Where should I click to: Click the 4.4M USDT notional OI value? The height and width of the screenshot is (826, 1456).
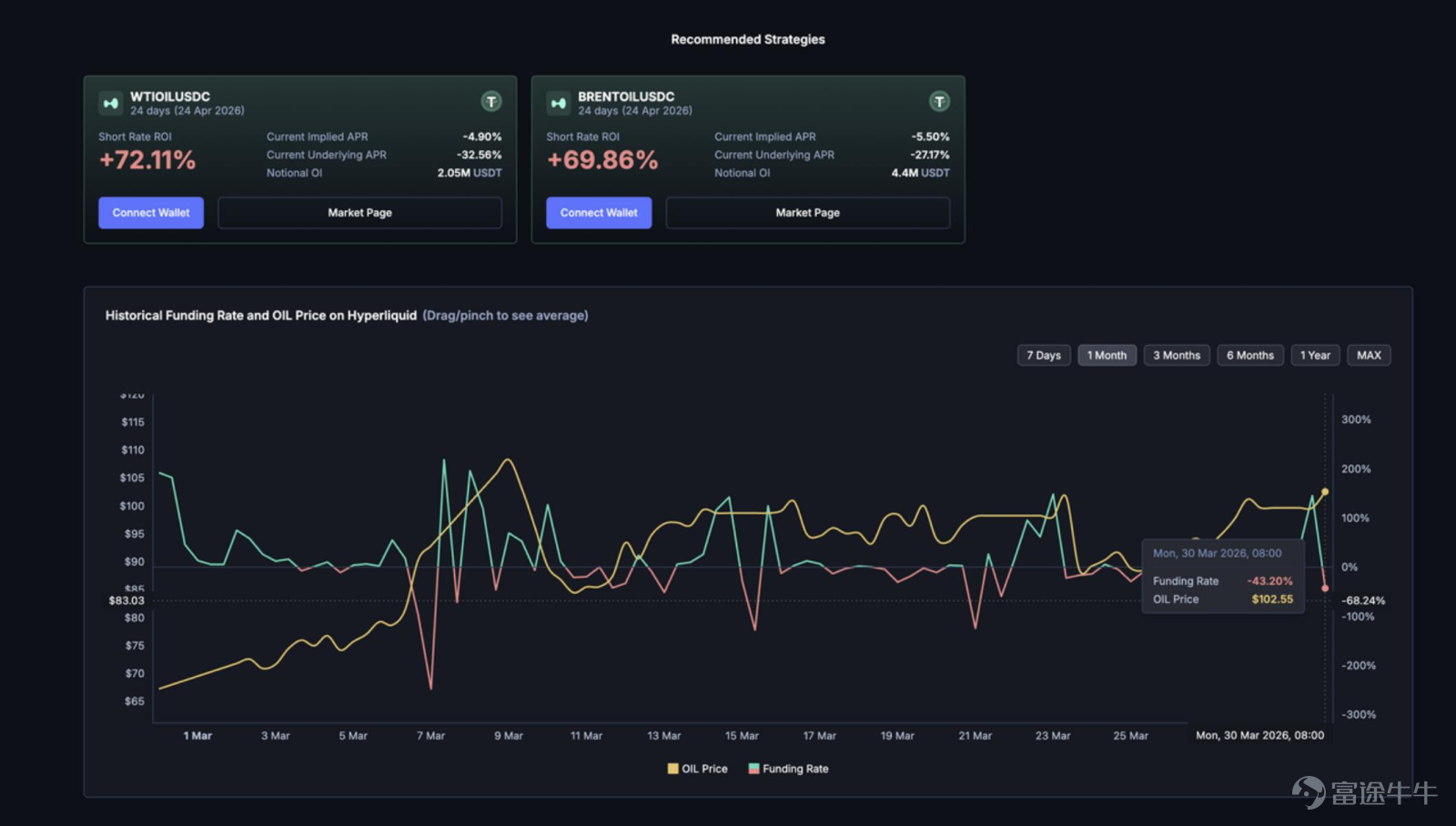coord(920,173)
